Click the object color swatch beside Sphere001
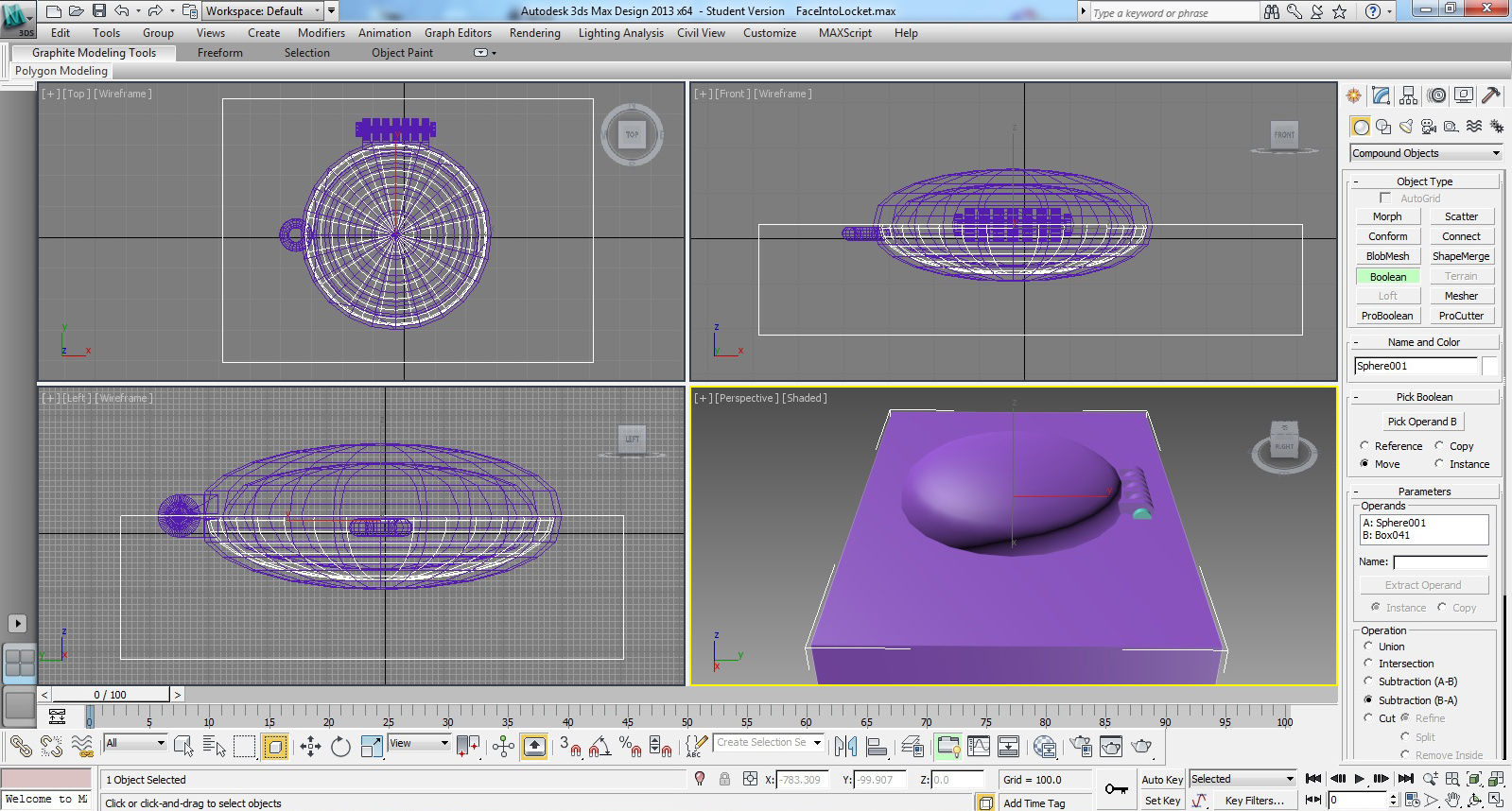 1489,366
